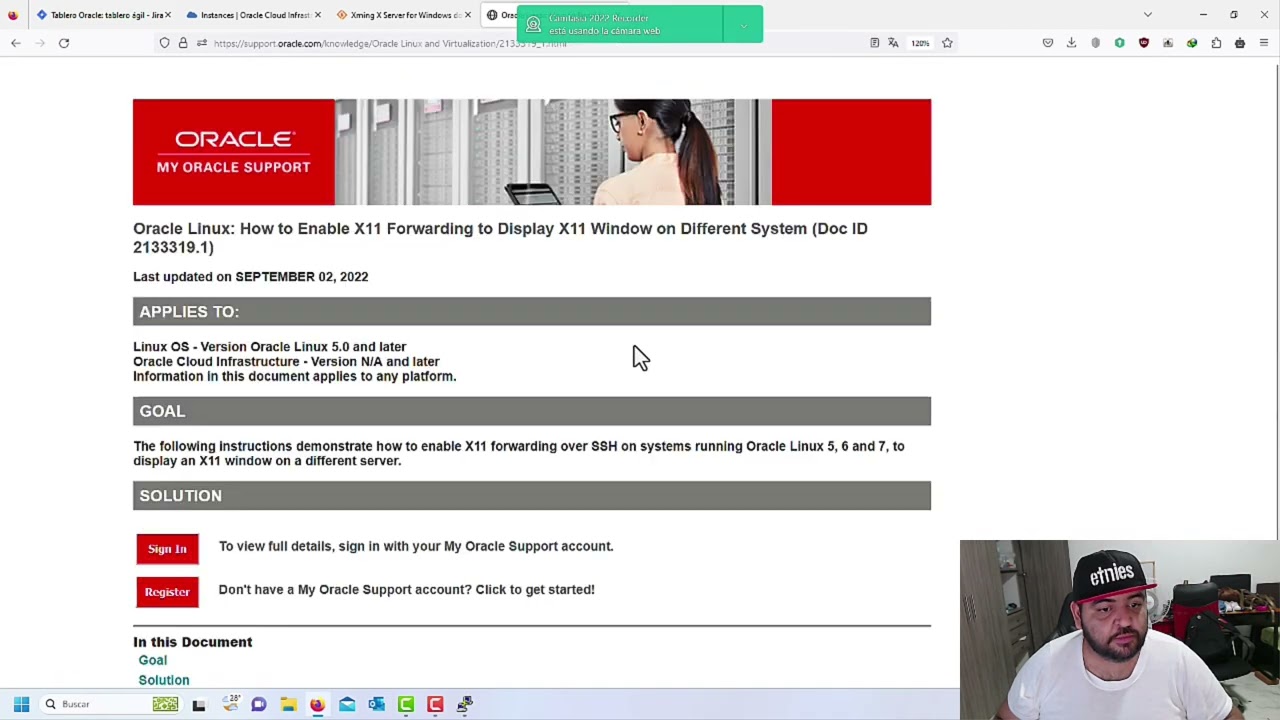The image size is (1280, 720).
Task: Click the 'Oracle Cloud Infrastructure - Version N/A' line
Action: [286, 362]
